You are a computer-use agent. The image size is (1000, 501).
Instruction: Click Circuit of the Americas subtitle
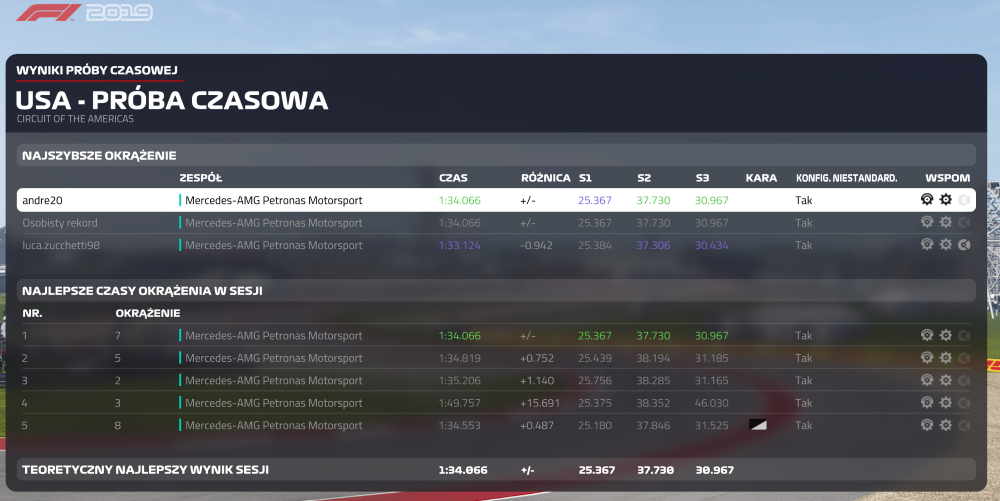pyautogui.click(x=75, y=119)
